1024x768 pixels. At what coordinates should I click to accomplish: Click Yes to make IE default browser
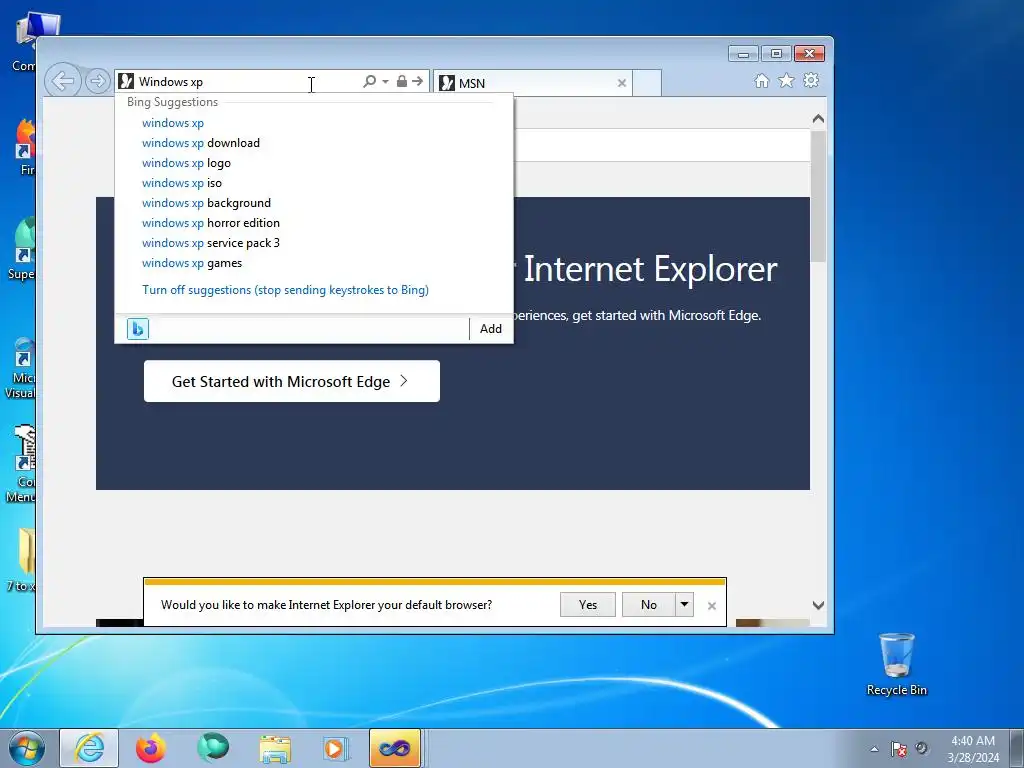click(x=588, y=605)
